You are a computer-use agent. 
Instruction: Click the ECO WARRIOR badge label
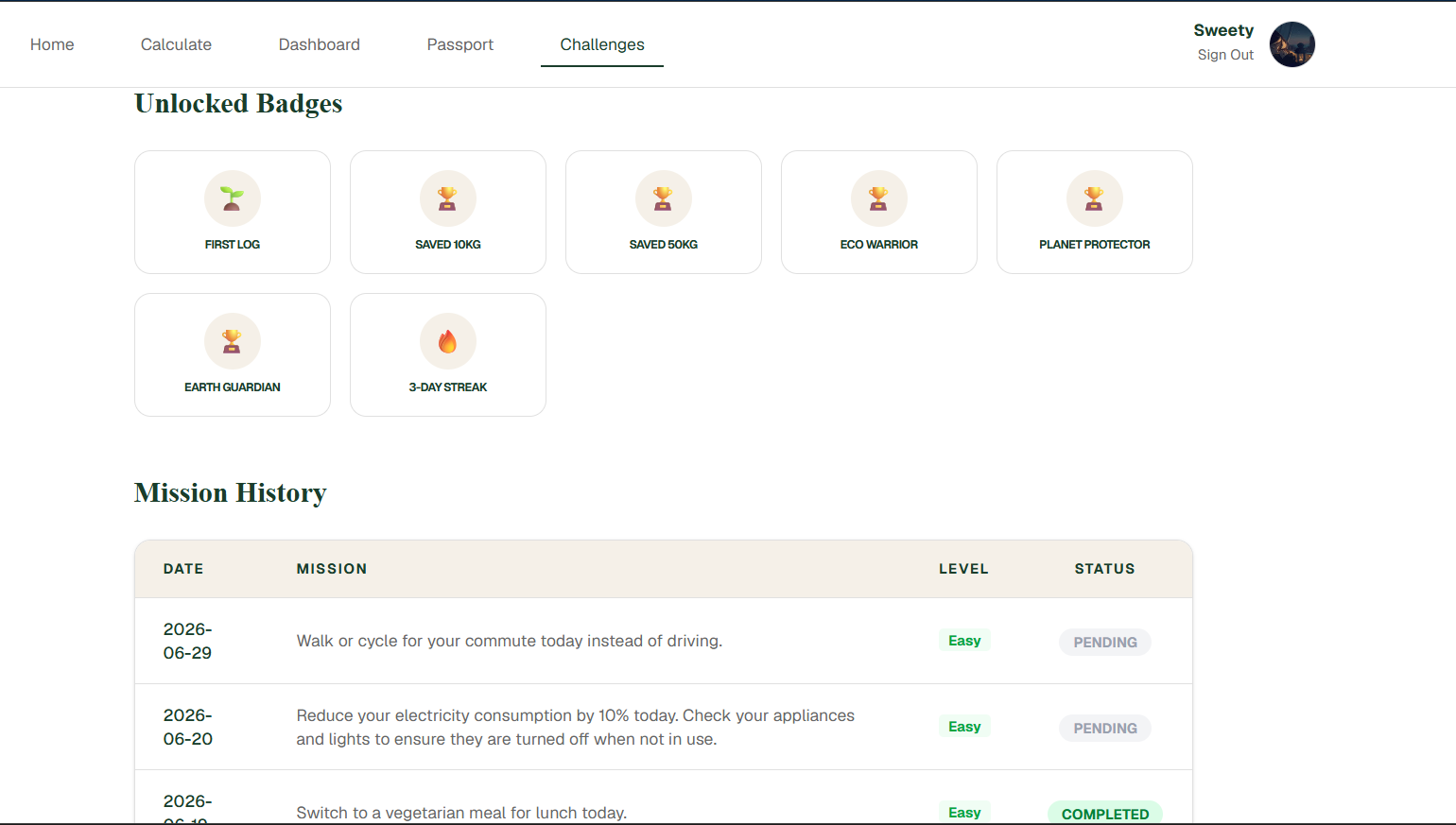click(x=879, y=245)
